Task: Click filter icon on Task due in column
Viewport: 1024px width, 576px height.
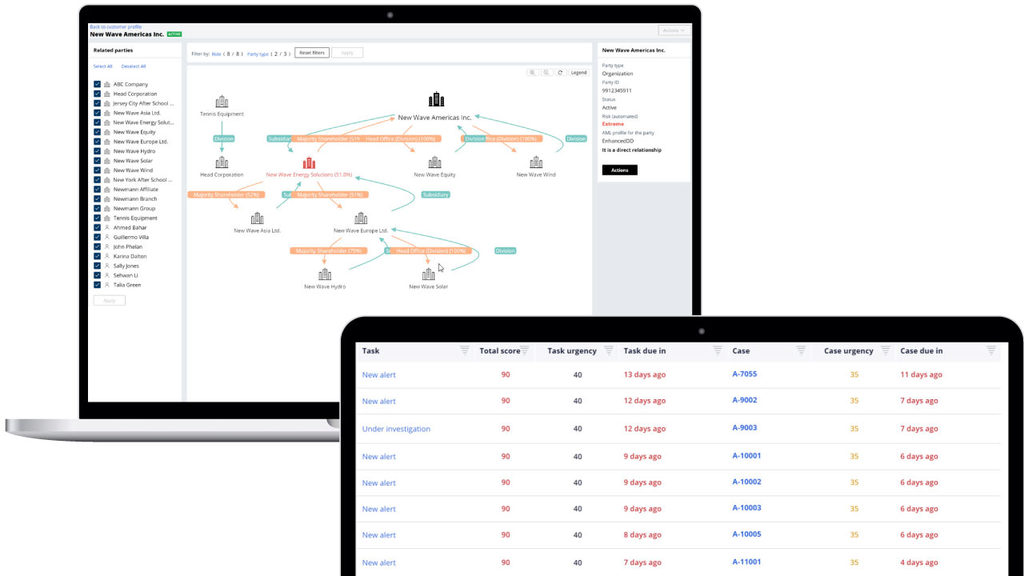Action: click(717, 351)
